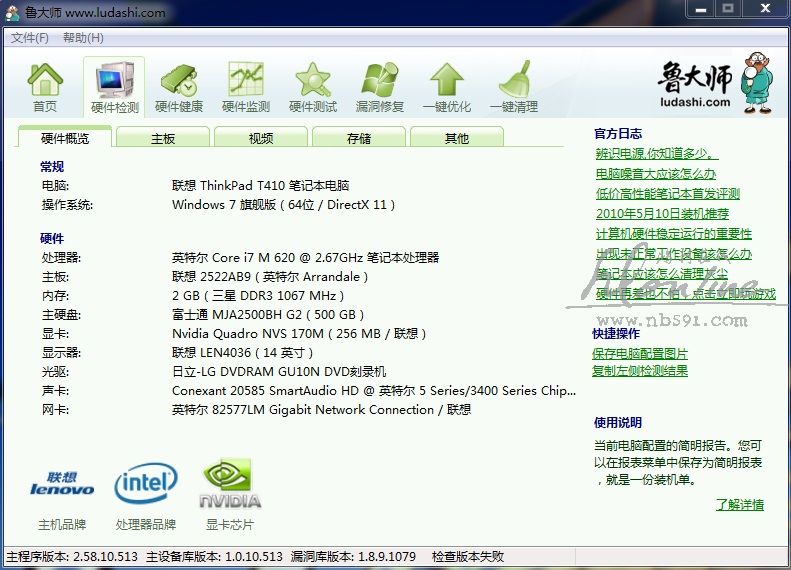Open the 首页 home icon
791x570 pixels.
45,87
